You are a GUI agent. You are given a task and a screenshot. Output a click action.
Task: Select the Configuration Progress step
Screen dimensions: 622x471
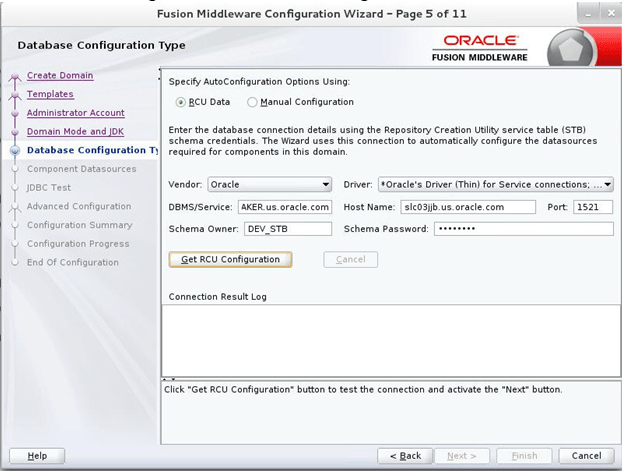point(78,244)
